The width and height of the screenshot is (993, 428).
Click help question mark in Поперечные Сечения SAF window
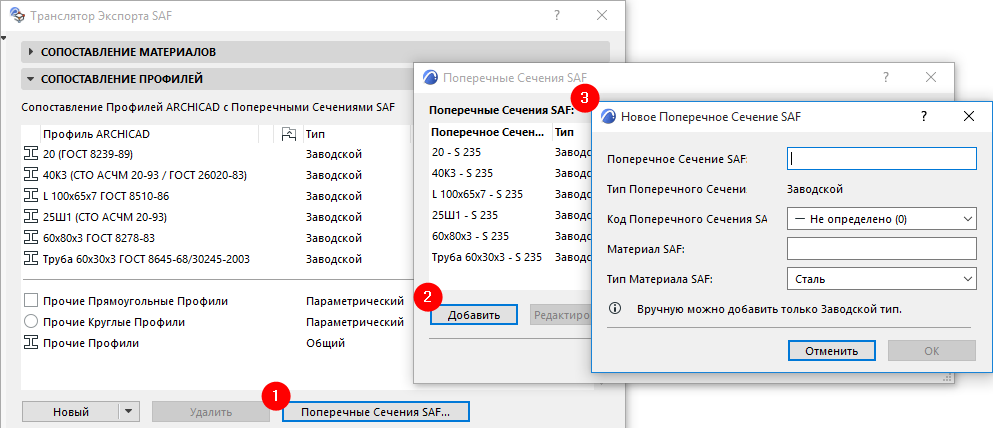tap(885, 77)
